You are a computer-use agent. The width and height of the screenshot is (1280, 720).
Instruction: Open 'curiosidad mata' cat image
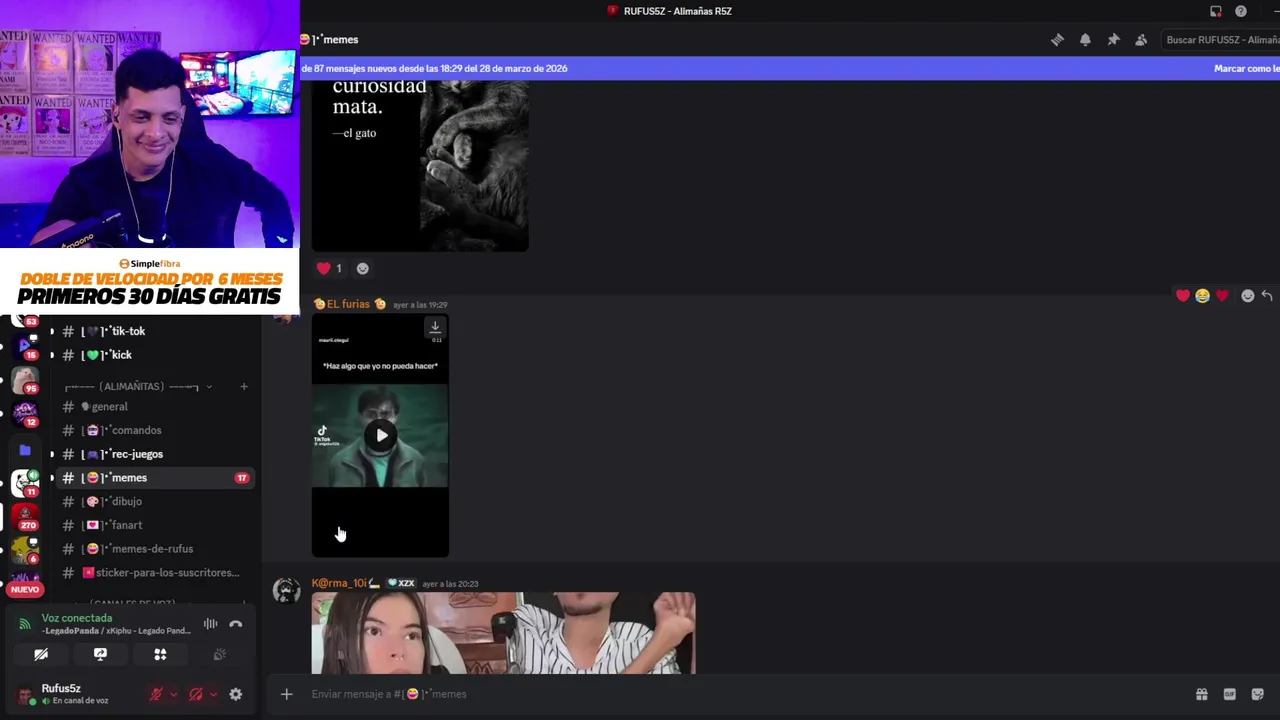(420, 165)
